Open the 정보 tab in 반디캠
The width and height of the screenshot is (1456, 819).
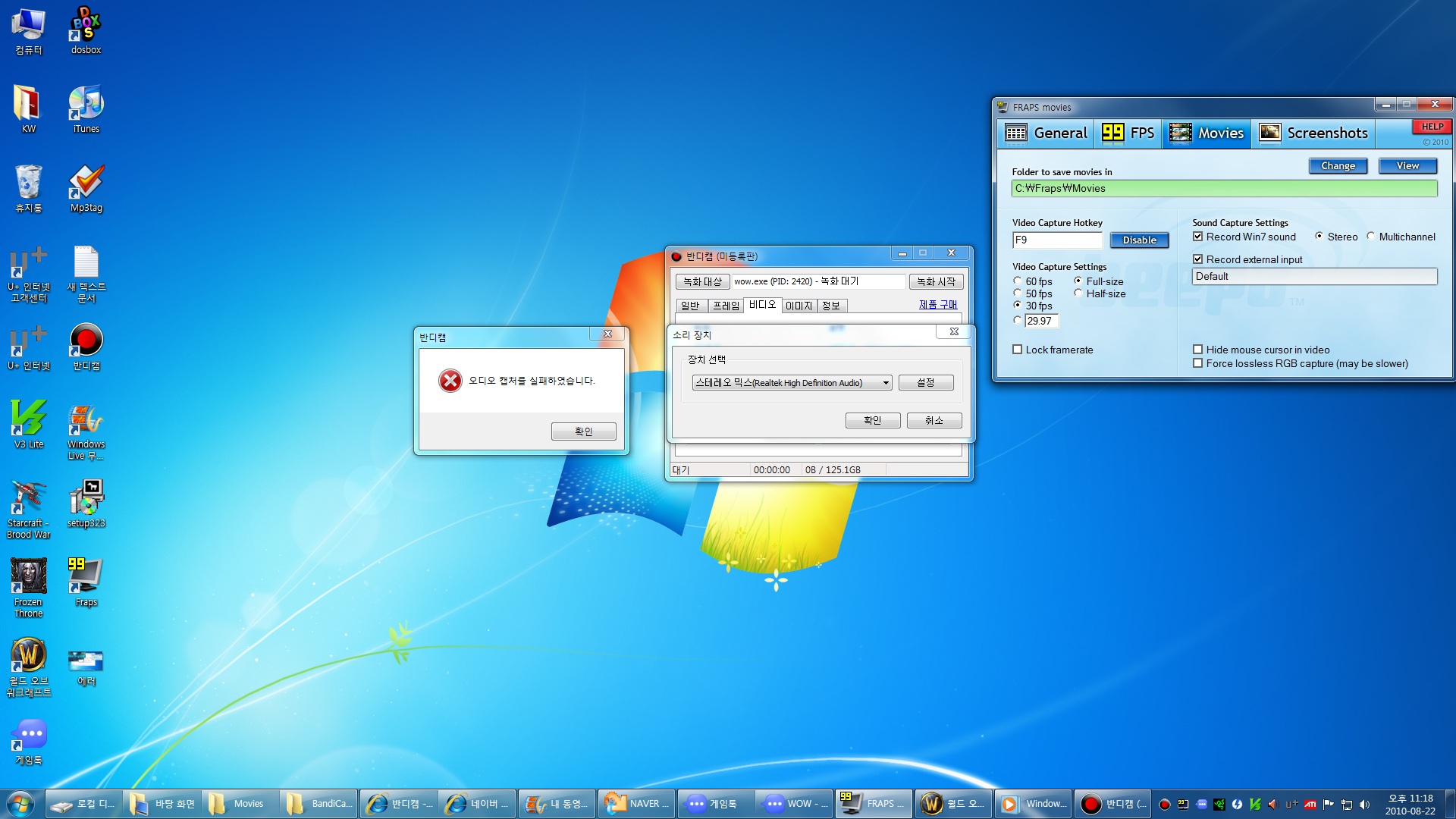831,306
